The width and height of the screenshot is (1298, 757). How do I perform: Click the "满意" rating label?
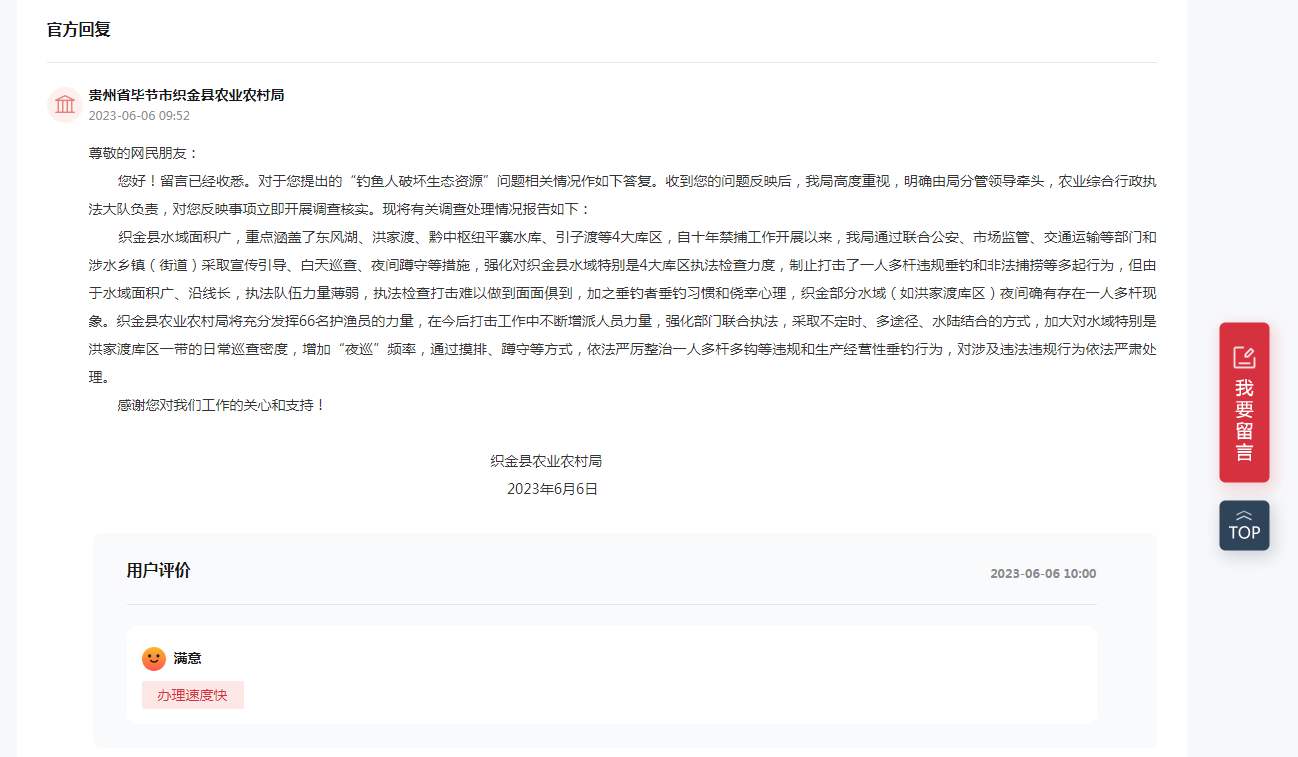point(187,658)
